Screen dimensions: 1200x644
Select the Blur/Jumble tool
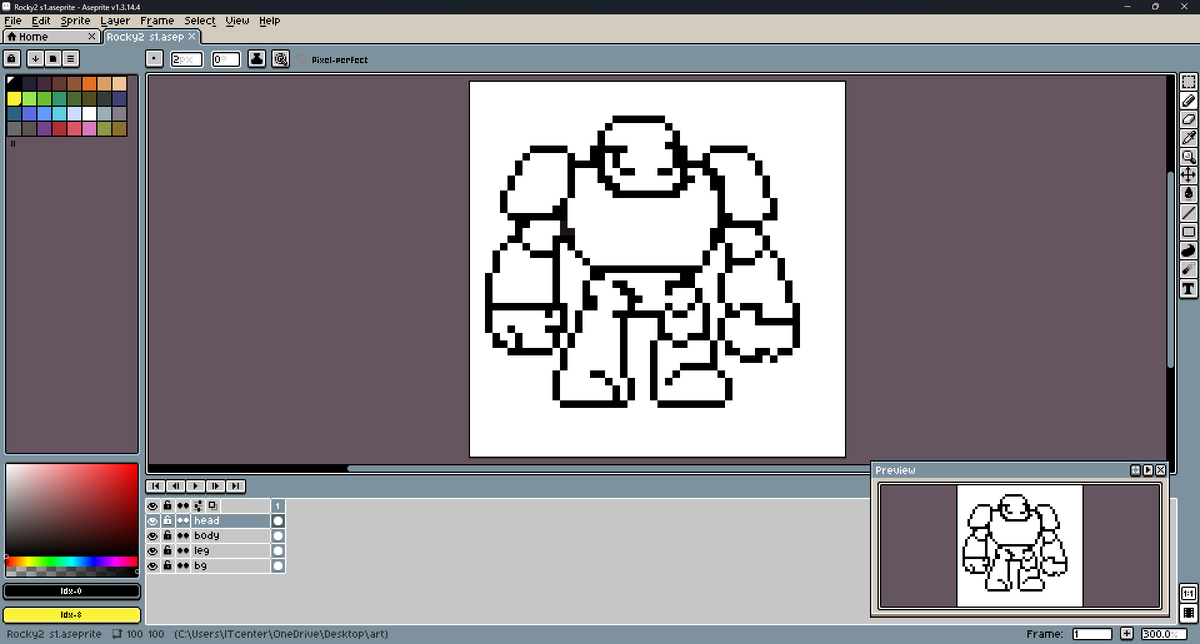pos(1189,270)
